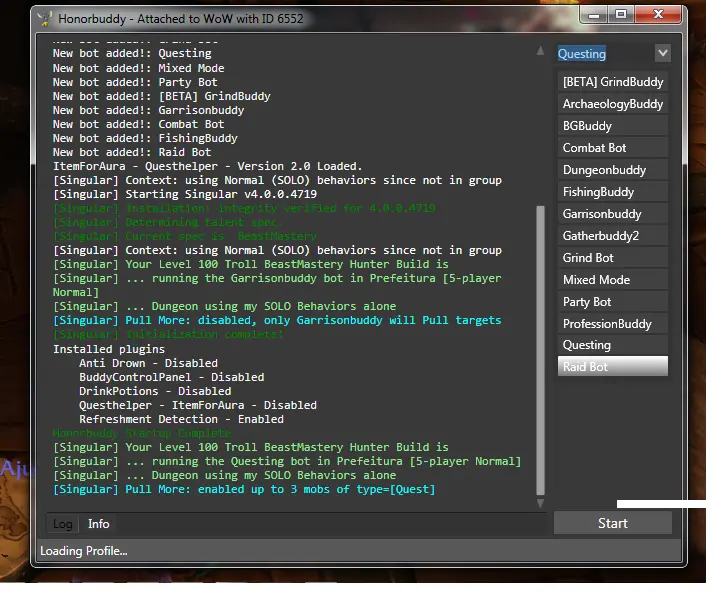Choose Mixed Mode from the list
Viewport: 715px width, 596px height.
[x=613, y=280]
